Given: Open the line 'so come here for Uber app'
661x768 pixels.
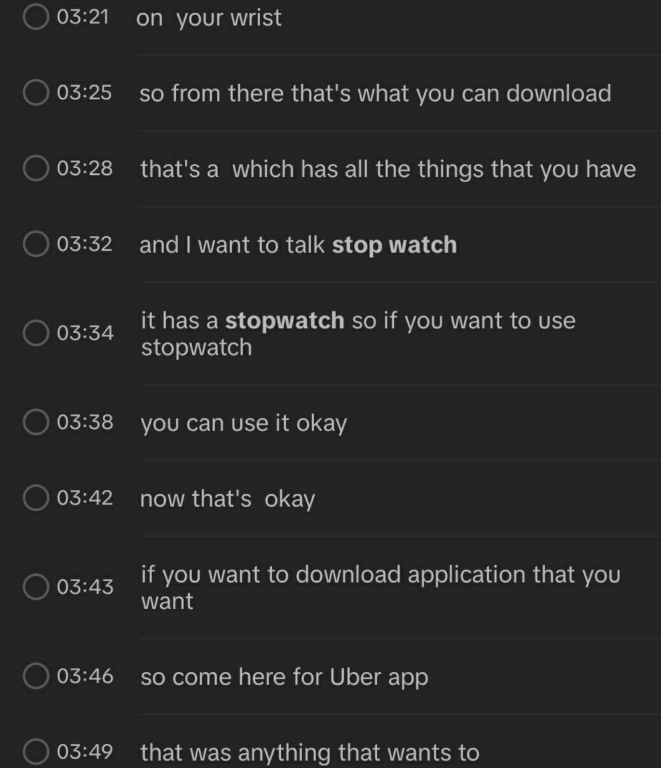Looking at the screenshot, I should tap(284, 677).
